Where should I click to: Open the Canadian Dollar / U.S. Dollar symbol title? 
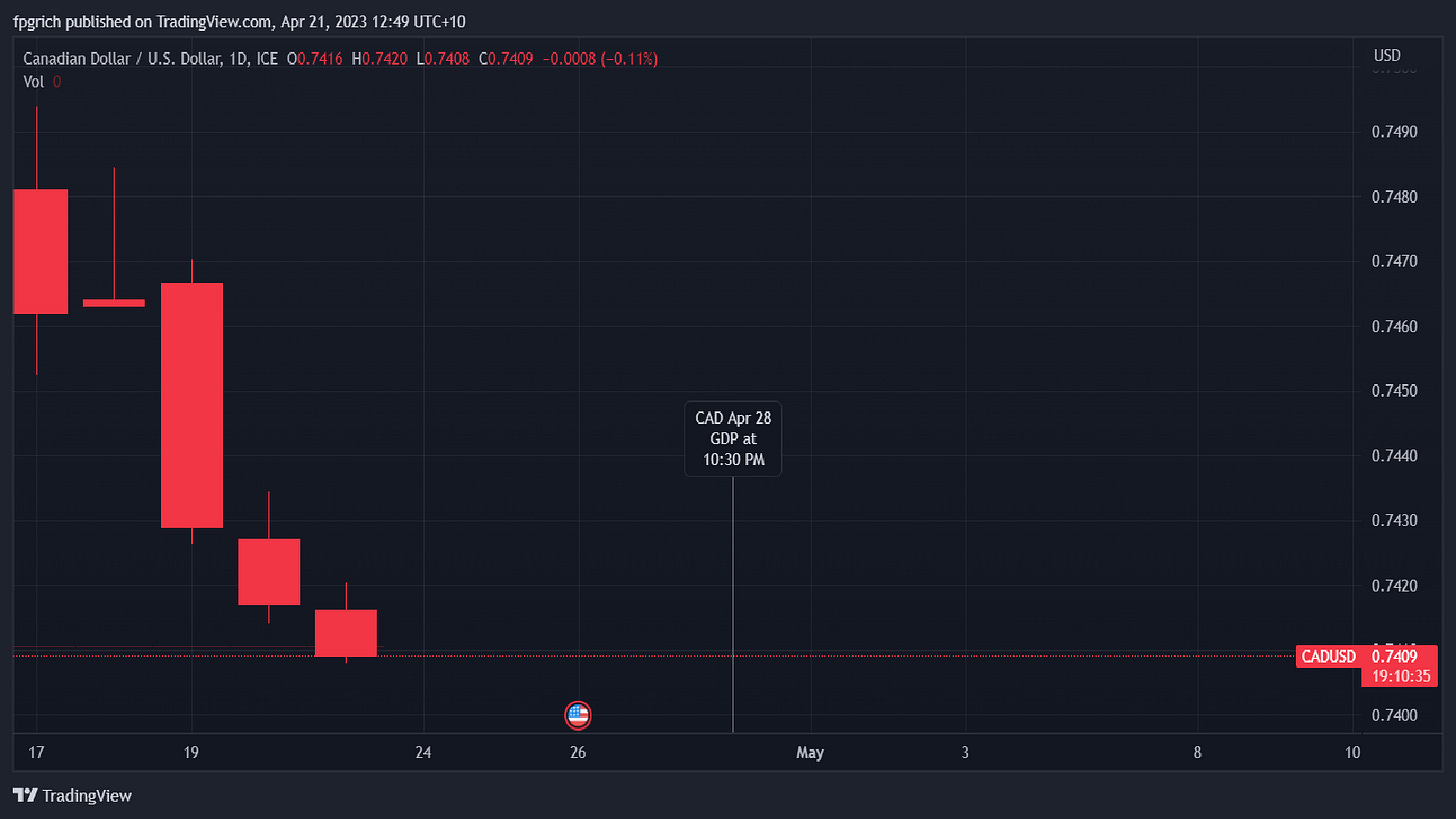point(122,60)
